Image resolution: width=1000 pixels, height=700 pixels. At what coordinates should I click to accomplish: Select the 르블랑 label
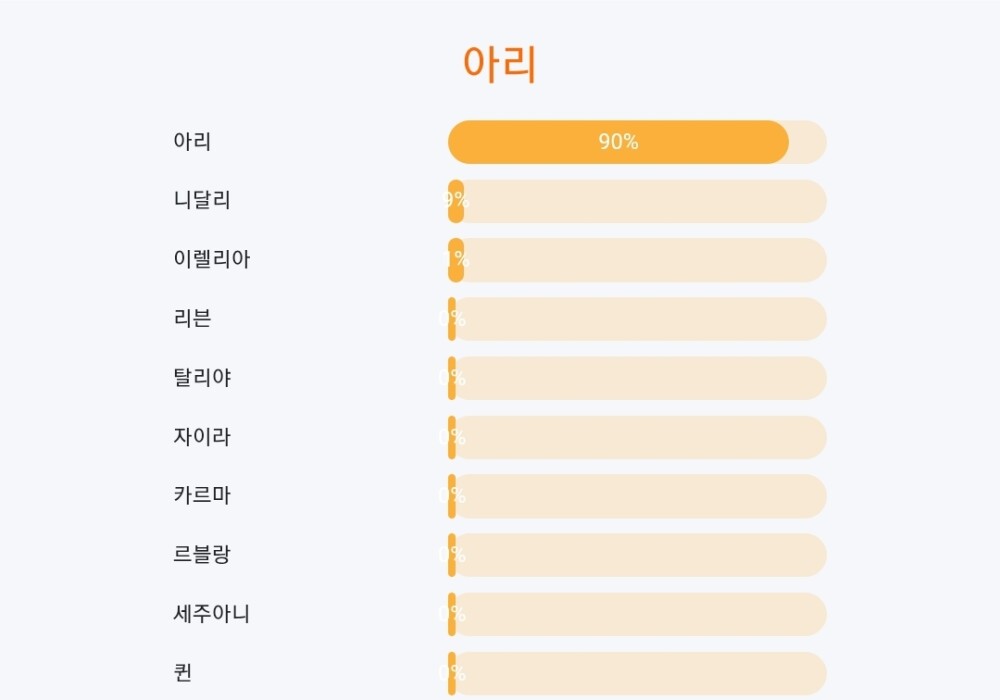pos(202,554)
